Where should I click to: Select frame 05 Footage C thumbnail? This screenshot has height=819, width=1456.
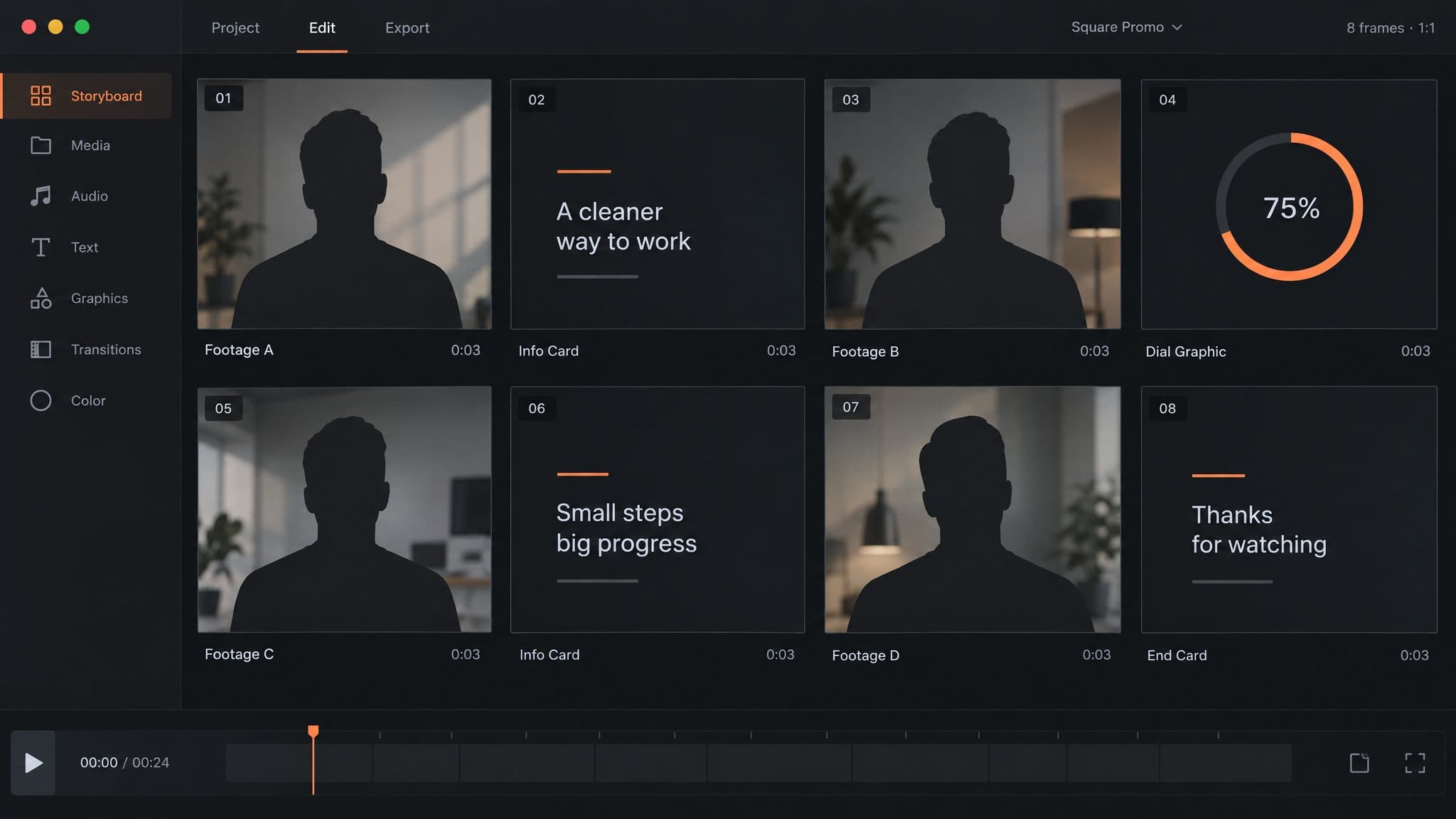(x=344, y=509)
